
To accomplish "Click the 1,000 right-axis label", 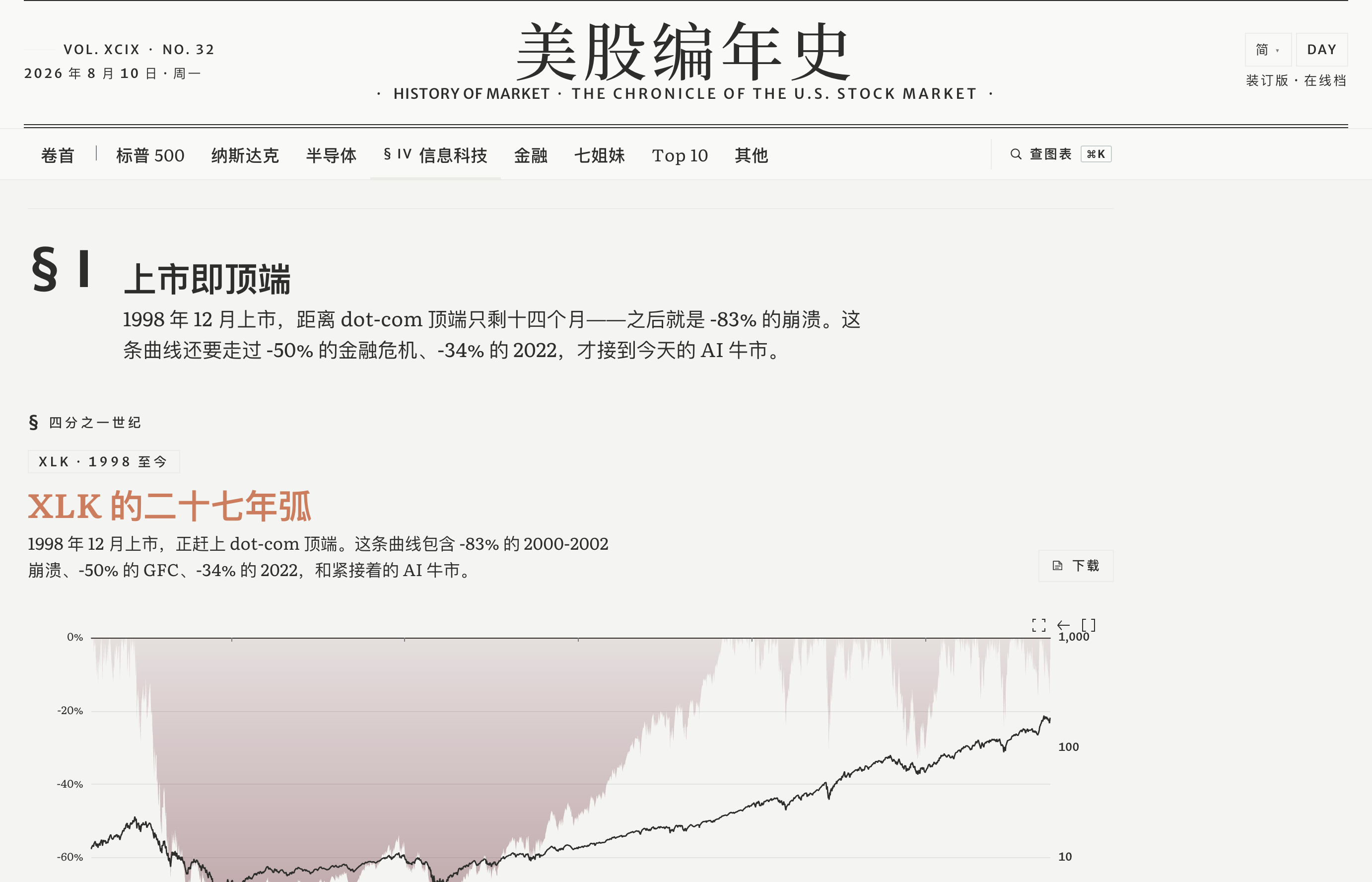I will click(1074, 637).
